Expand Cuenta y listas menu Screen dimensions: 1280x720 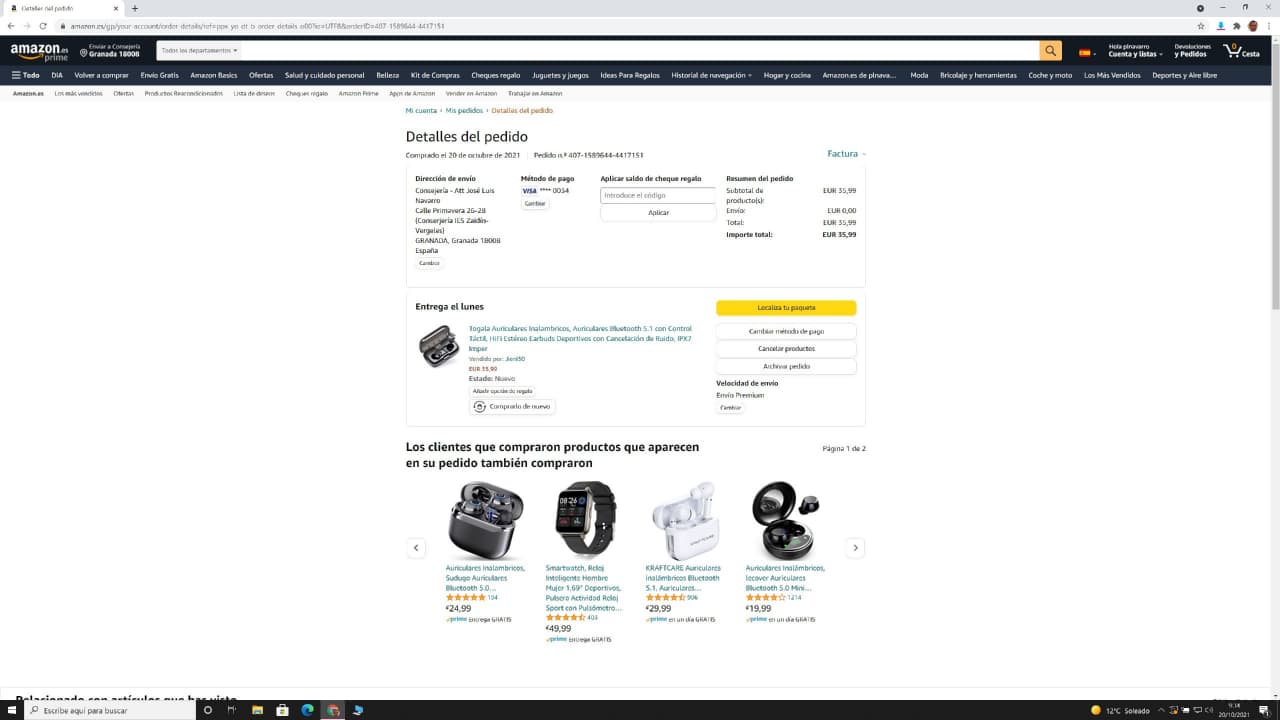[1135, 54]
